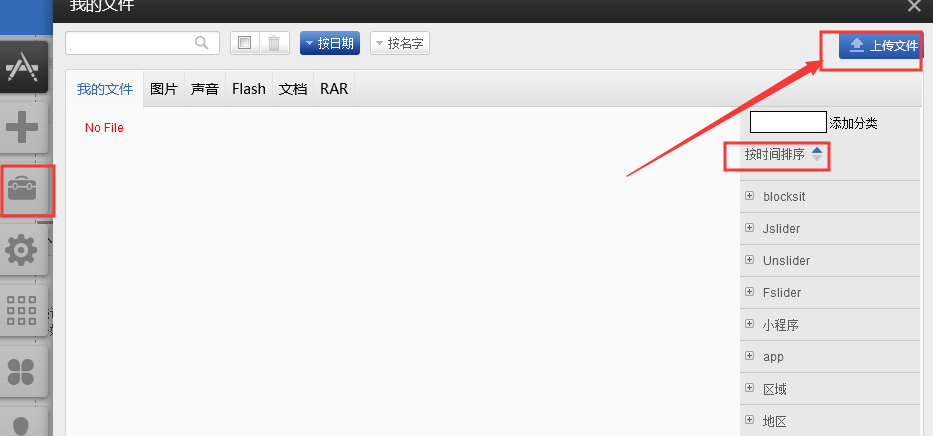Viewport: 933px width, 436px height.
Task: Expand the blocksit category
Action: click(750, 196)
